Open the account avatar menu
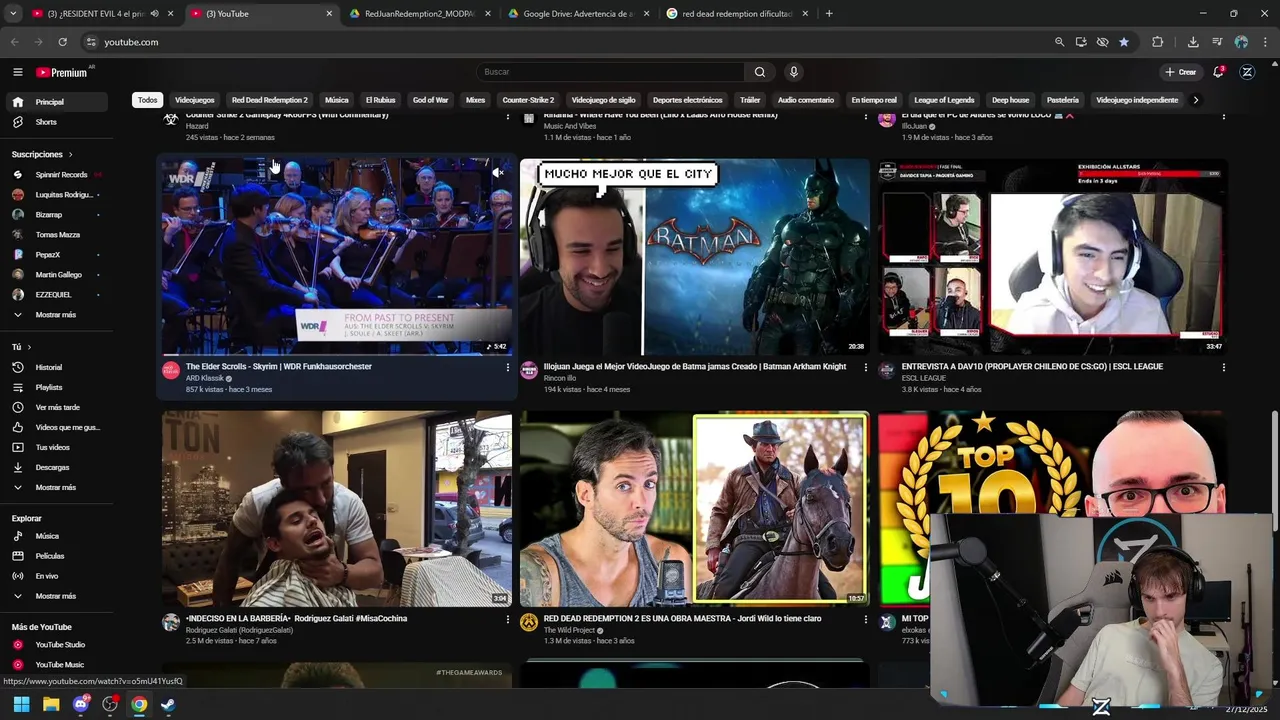1280x720 pixels. (x=1247, y=72)
